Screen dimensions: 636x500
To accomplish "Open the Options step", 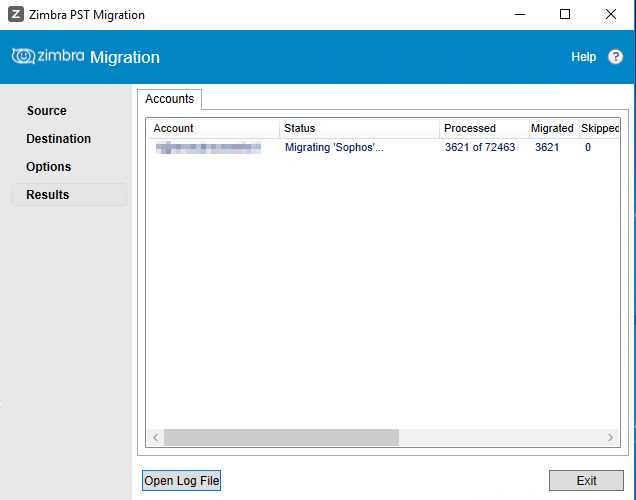I will click(x=49, y=167).
